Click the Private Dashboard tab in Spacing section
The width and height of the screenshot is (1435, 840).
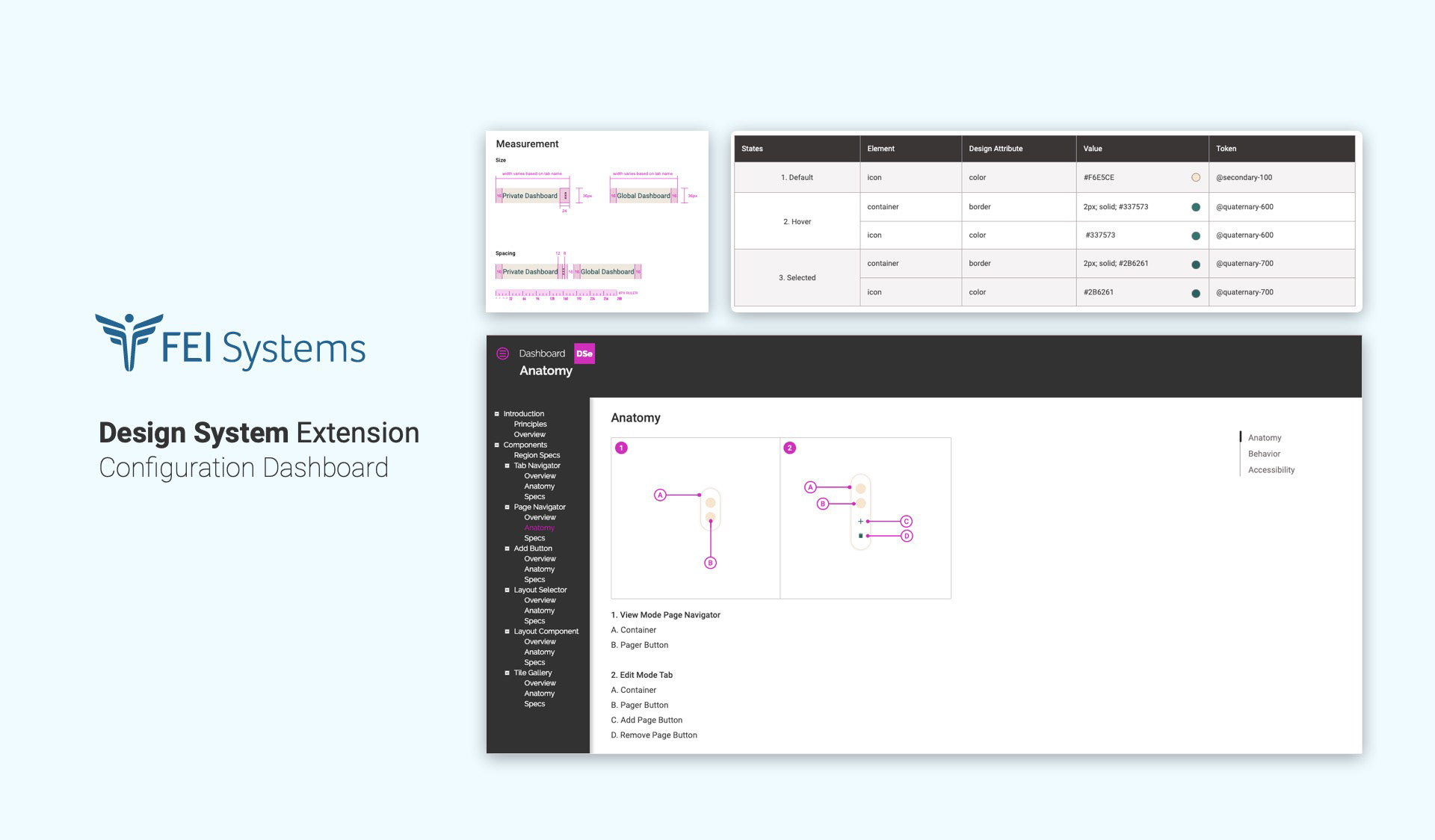pyautogui.click(x=530, y=272)
